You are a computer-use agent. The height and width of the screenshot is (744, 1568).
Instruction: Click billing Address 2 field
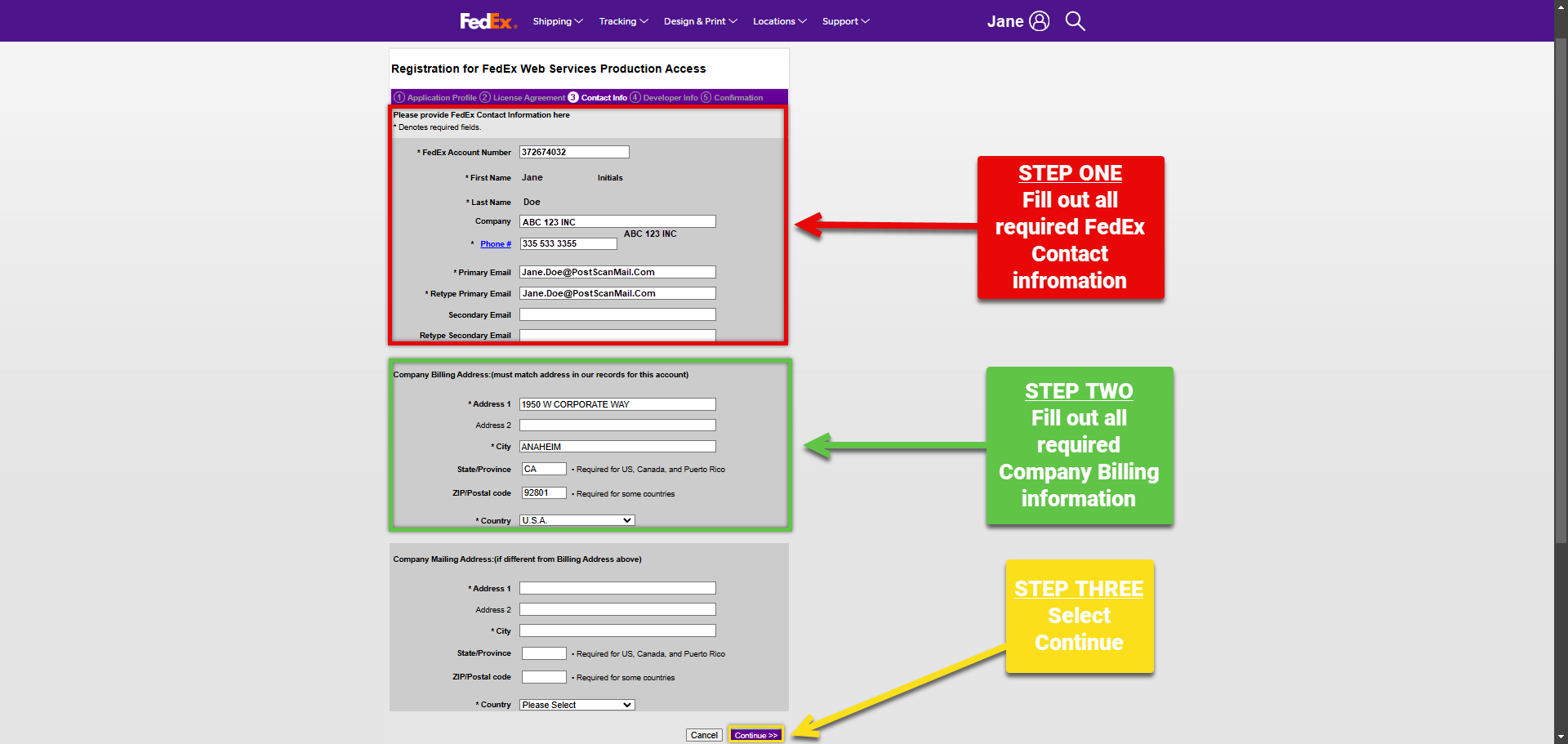coord(617,425)
